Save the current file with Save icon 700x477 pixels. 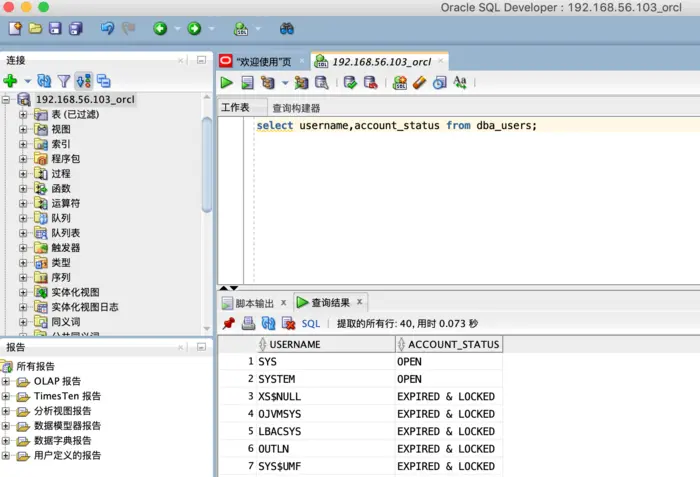pos(55,29)
